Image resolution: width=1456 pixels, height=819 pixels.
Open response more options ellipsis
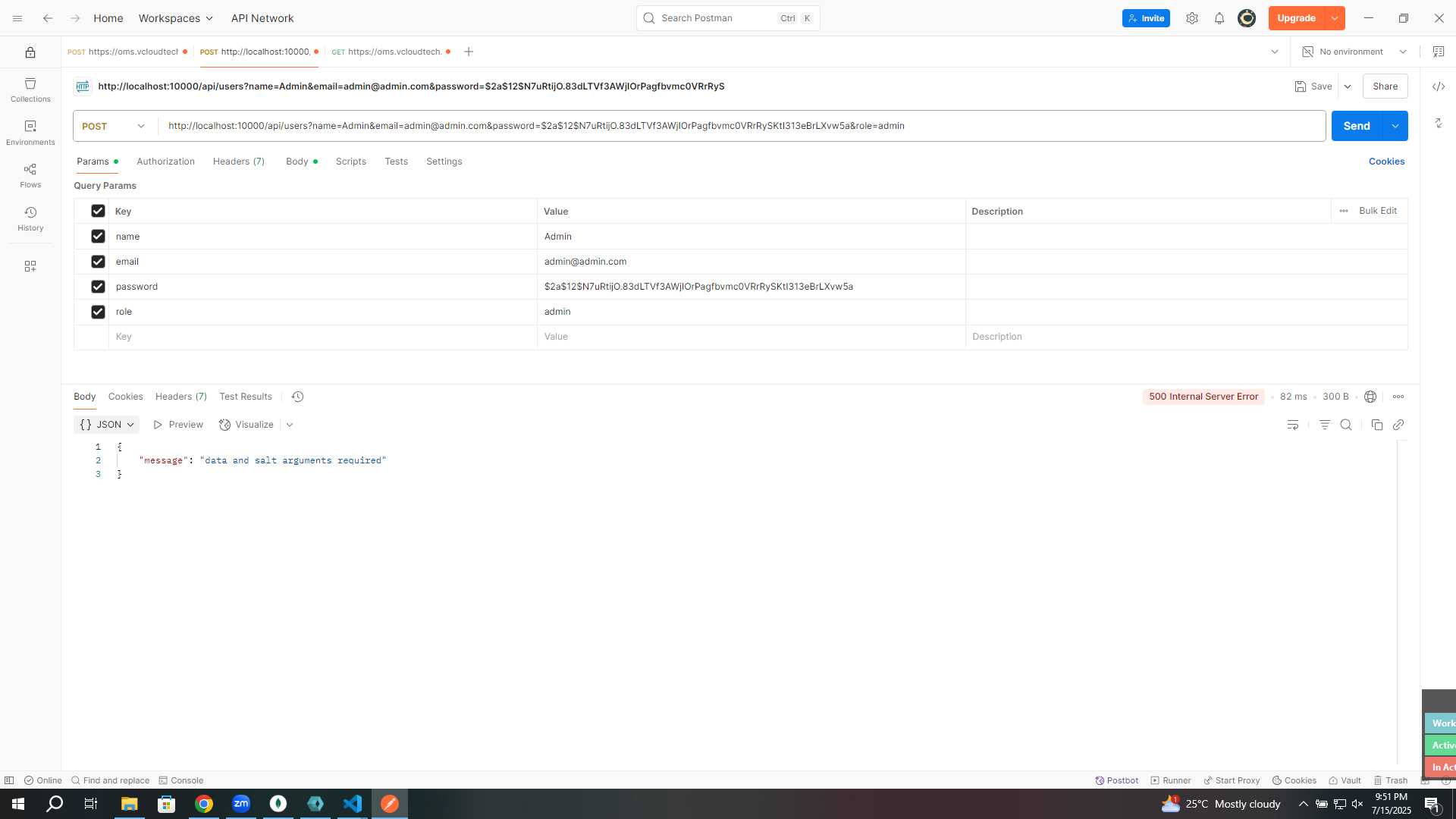[x=1398, y=397]
